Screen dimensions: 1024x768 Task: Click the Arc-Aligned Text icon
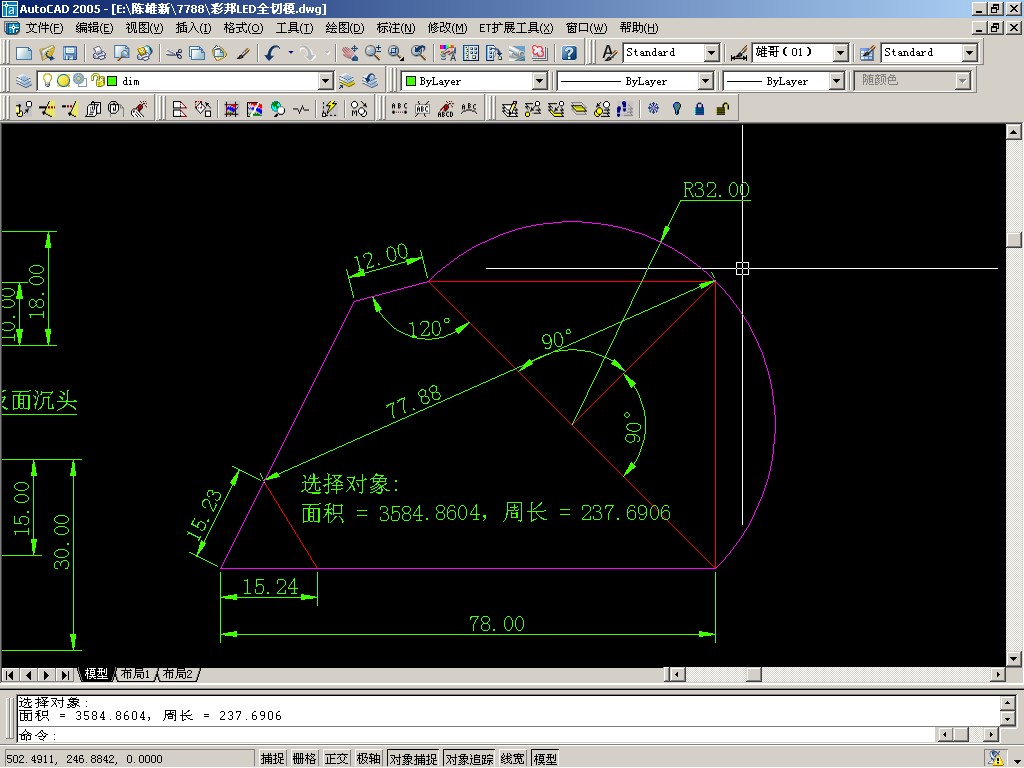pyautogui.click(x=468, y=109)
